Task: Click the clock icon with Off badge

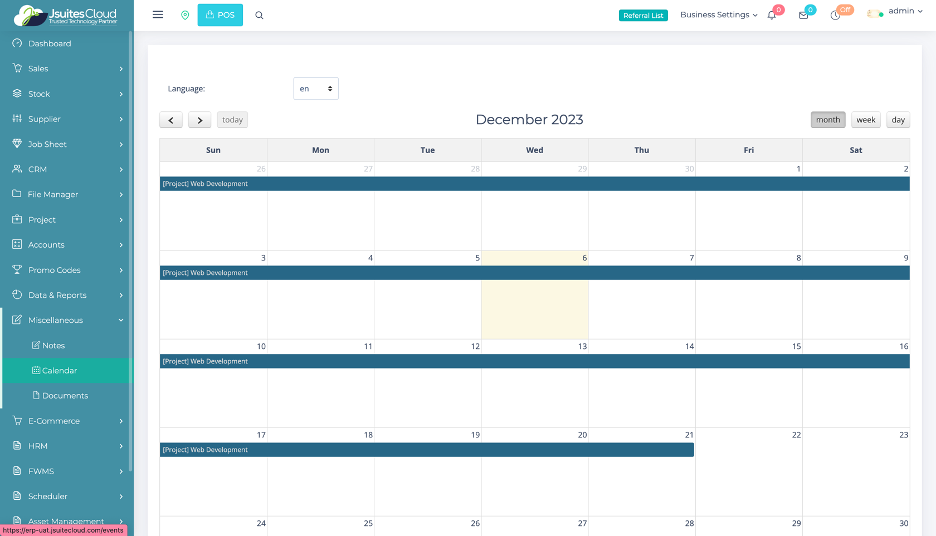Action: point(836,15)
